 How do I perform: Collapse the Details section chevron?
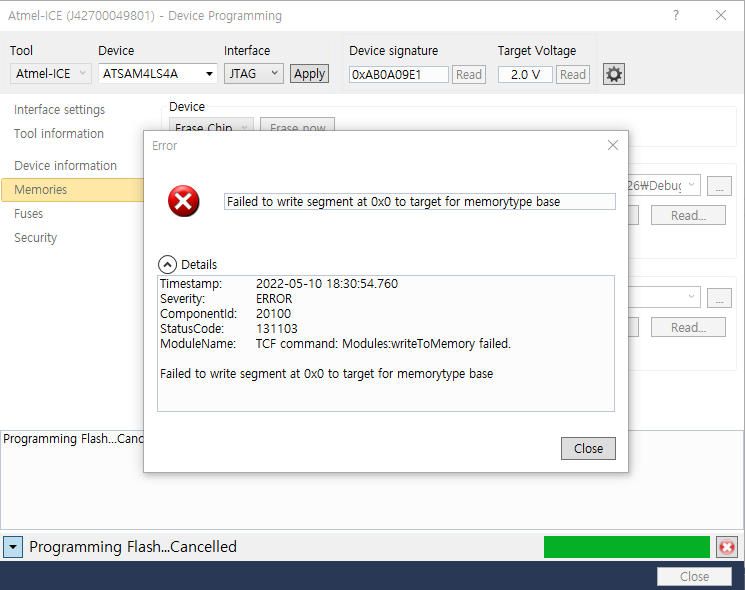pos(167,265)
